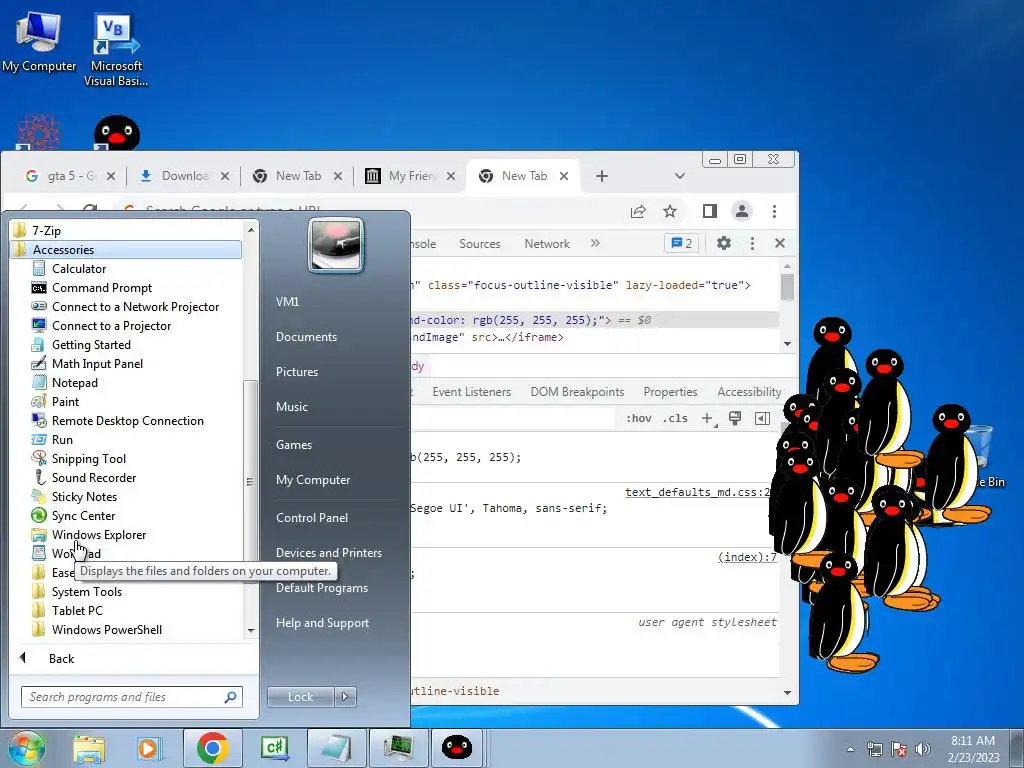The width and height of the screenshot is (1024, 768).
Task: Switch to DevTools Sources tab
Action: pyautogui.click(x=479, y=244)
